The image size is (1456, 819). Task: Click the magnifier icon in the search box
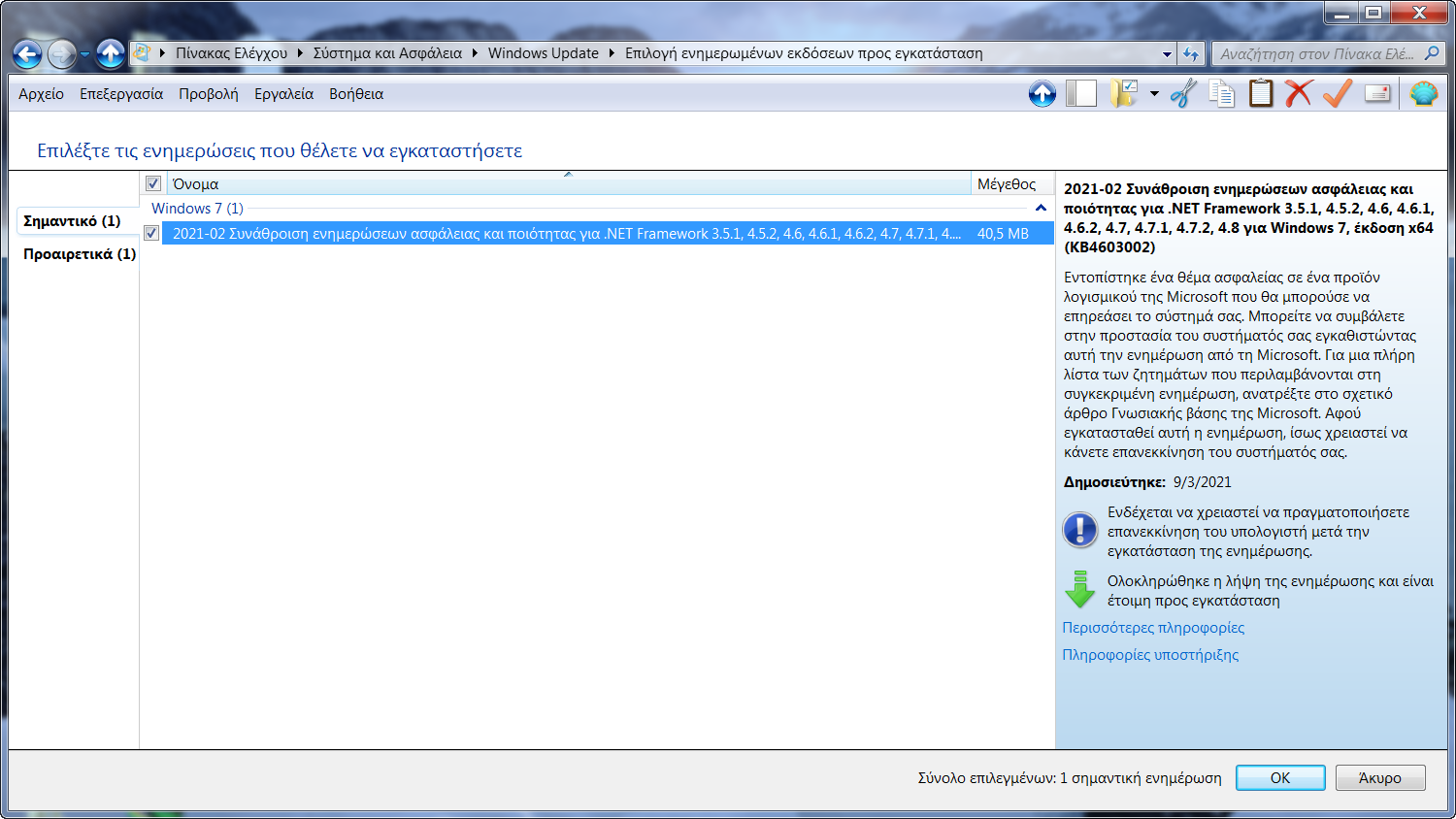[x=1431, y=54]
